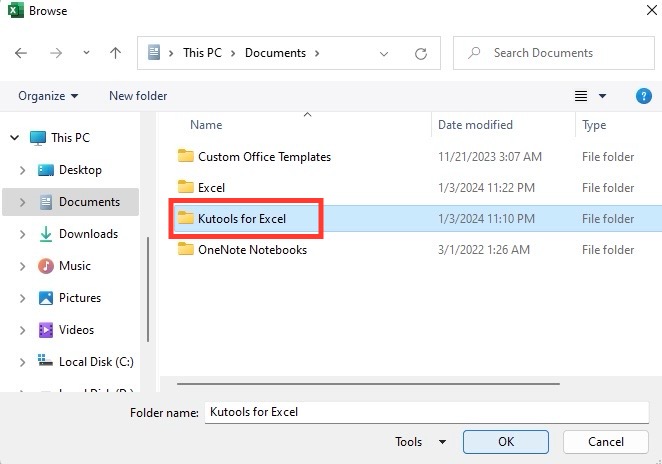Expand the Documents tree node
The image size is (662, 464).
[22, 202]
